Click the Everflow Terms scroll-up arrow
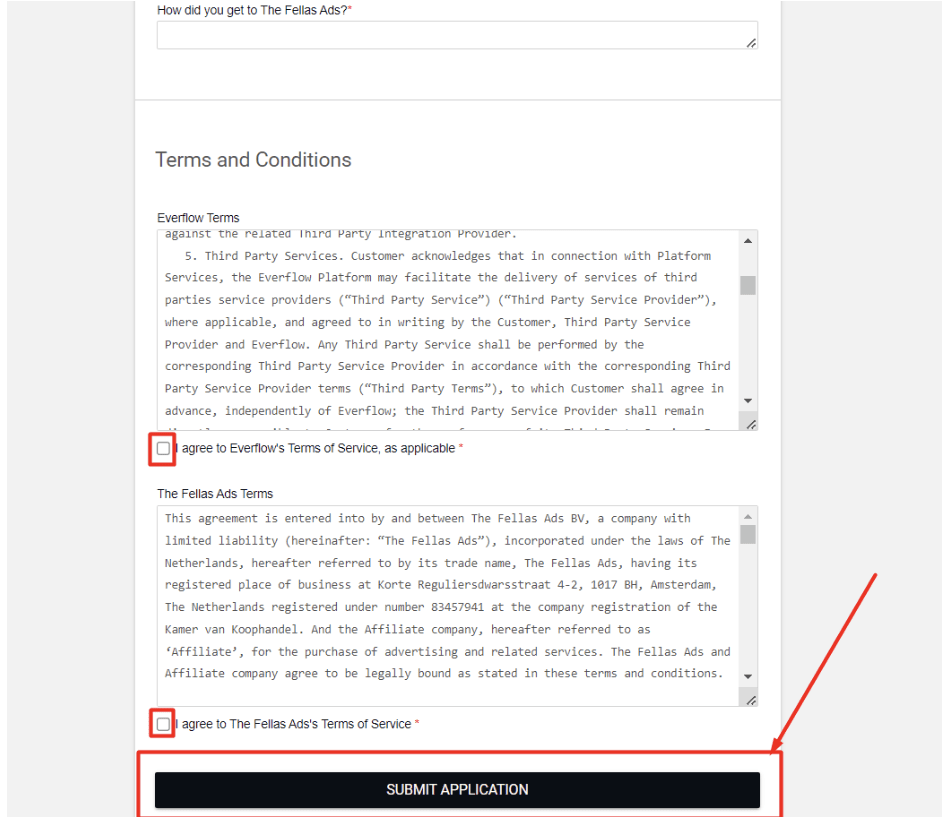The width and height of the screenshot is (942, 820). coord(748,241)
